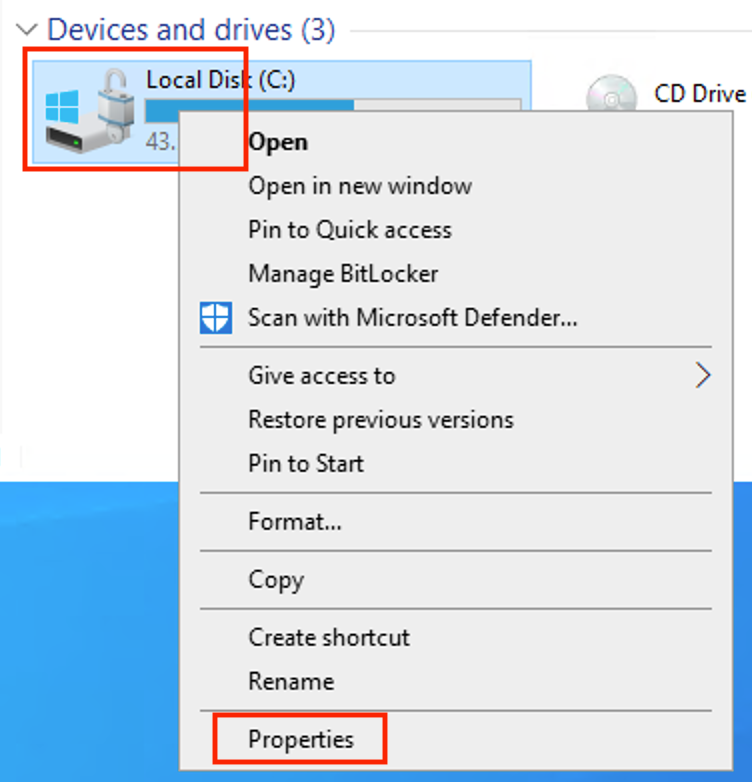Click Restore previous versions

[x=455, y=420]
